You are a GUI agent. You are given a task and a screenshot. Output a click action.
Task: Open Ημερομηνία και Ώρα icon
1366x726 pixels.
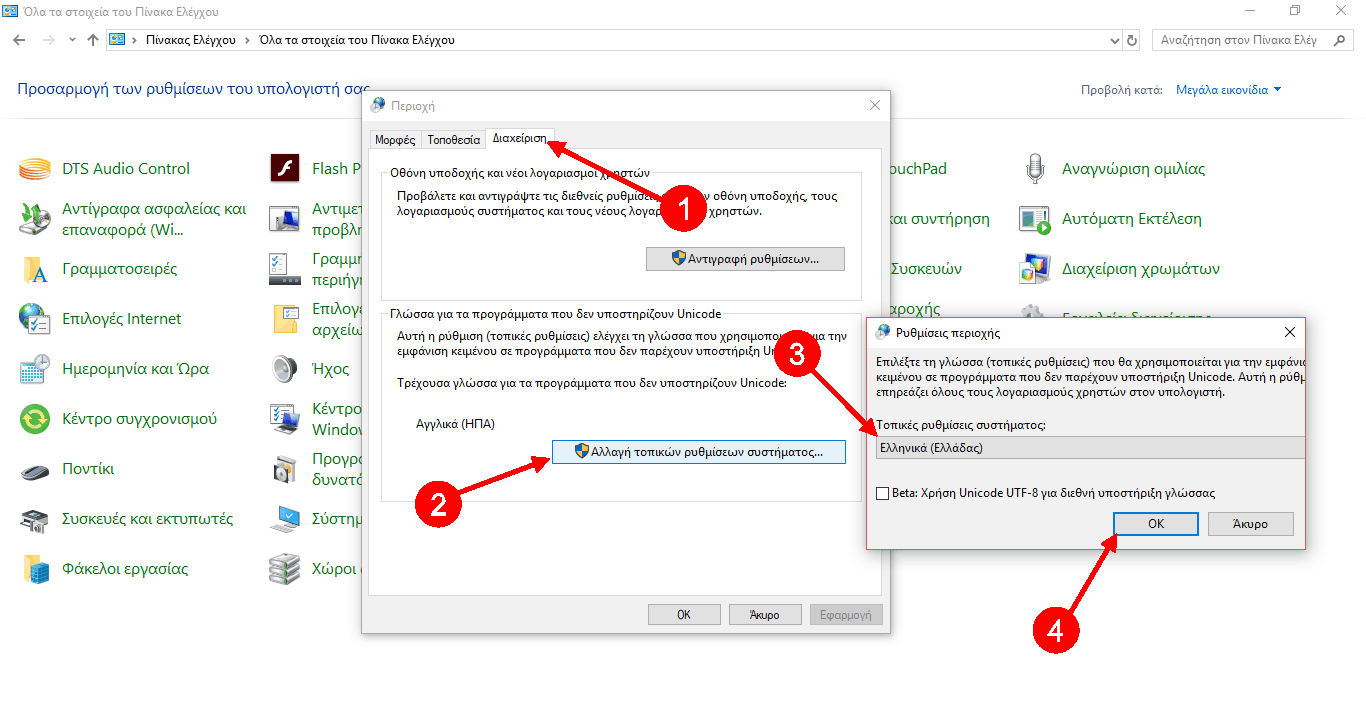[x=35, y=369]
